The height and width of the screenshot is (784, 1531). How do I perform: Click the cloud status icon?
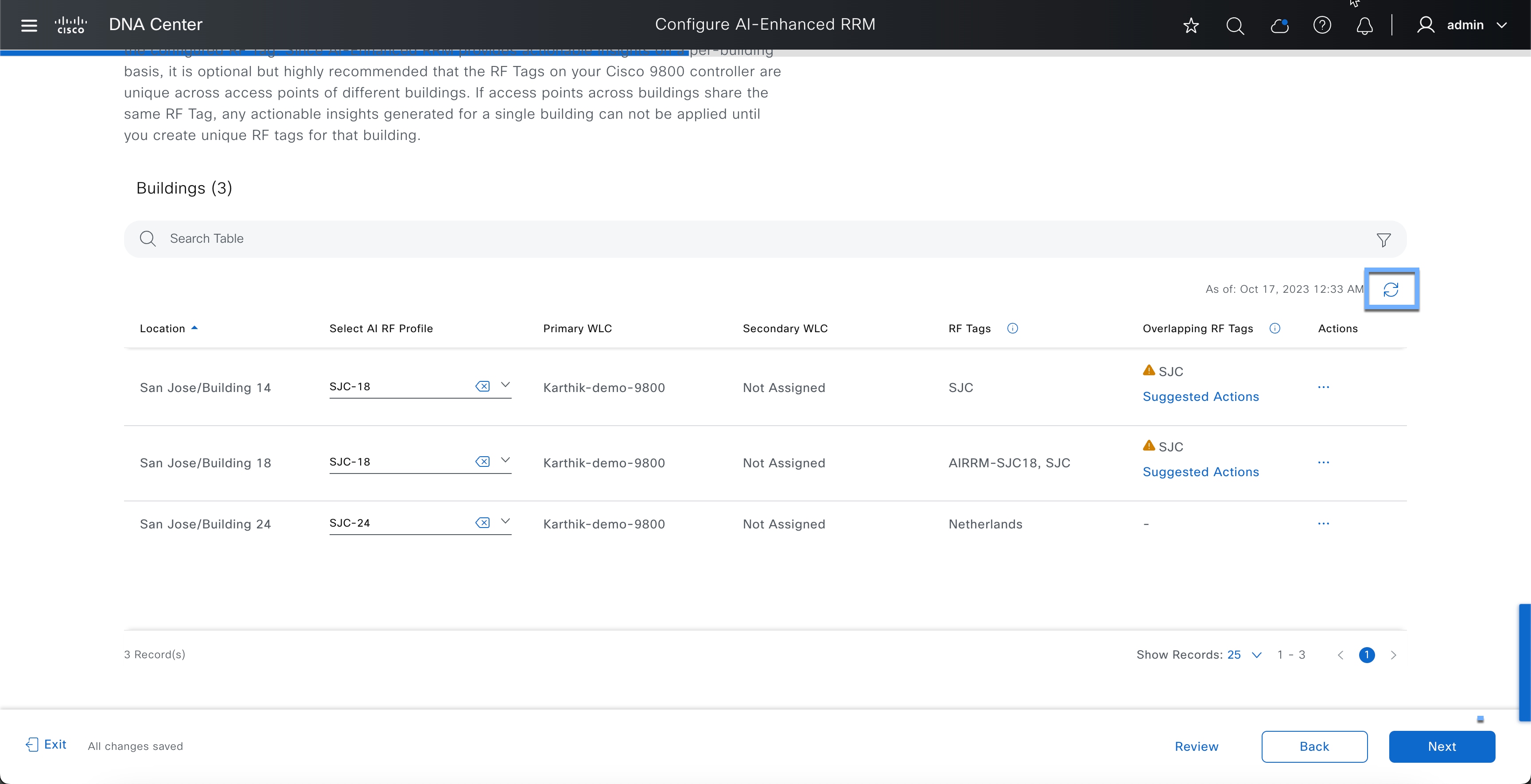(1279, 25)
